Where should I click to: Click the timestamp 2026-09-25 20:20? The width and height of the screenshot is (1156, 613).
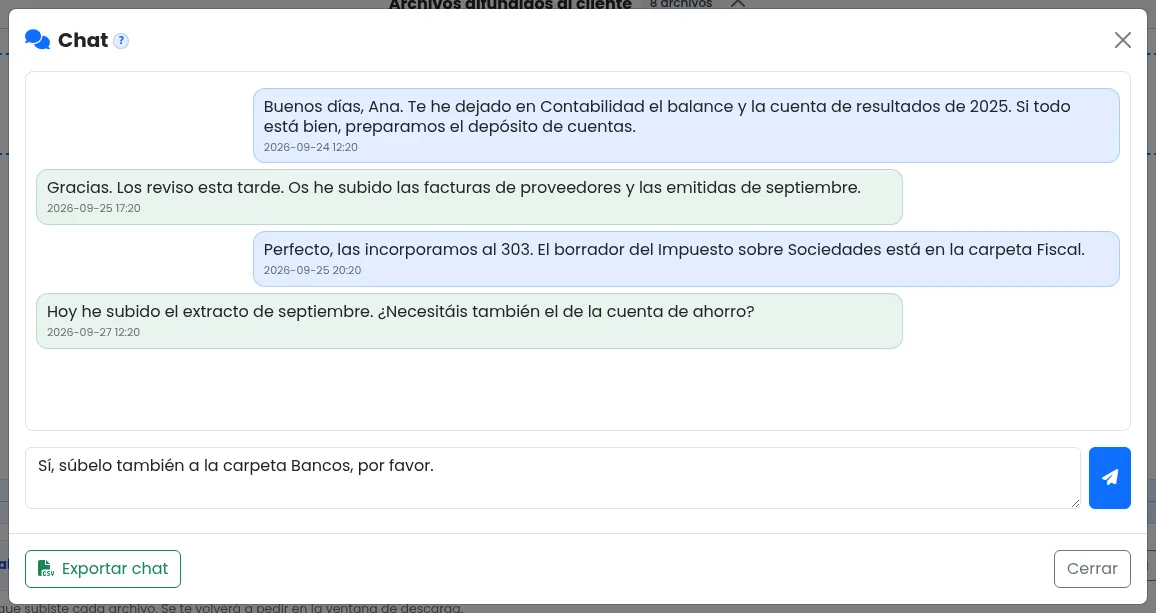[313, 270]
